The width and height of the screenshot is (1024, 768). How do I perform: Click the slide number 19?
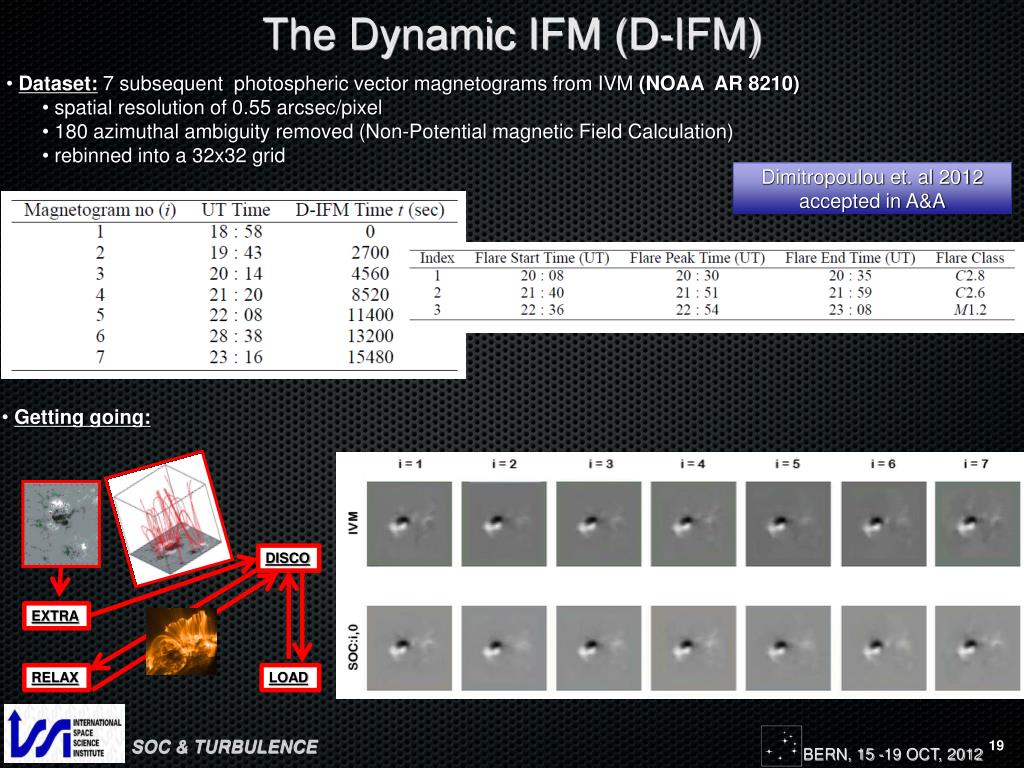click(x=997, y=746)
